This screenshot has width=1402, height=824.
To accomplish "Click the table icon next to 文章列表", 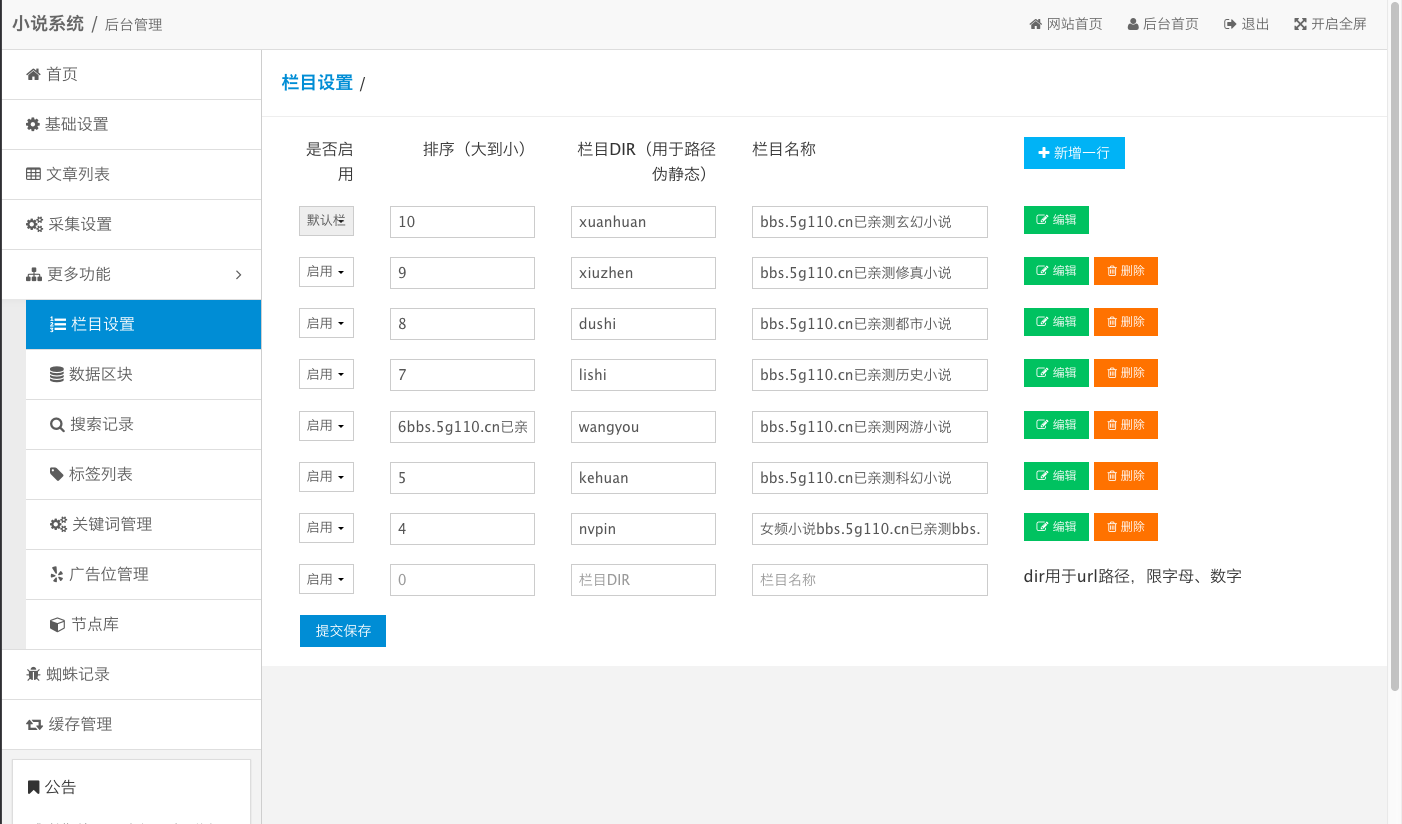I will (x=33, y=174).
